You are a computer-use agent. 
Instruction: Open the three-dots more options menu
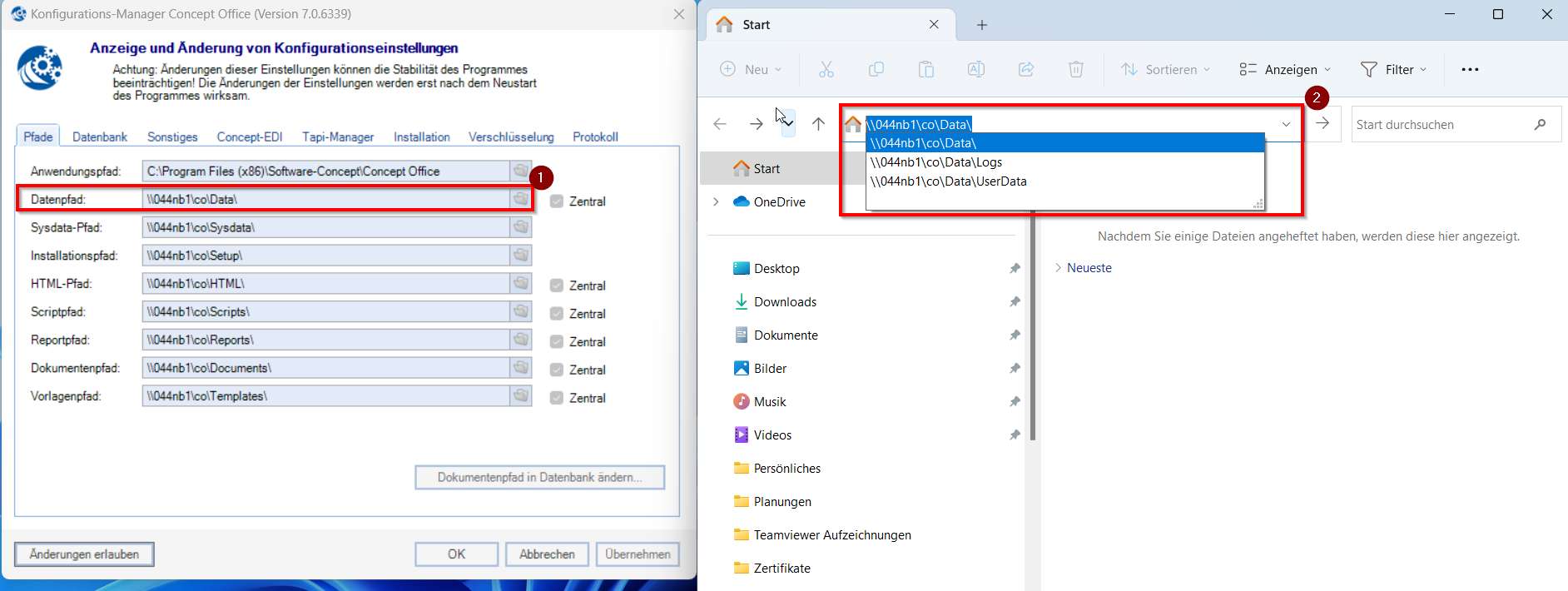coord(1471,69)
